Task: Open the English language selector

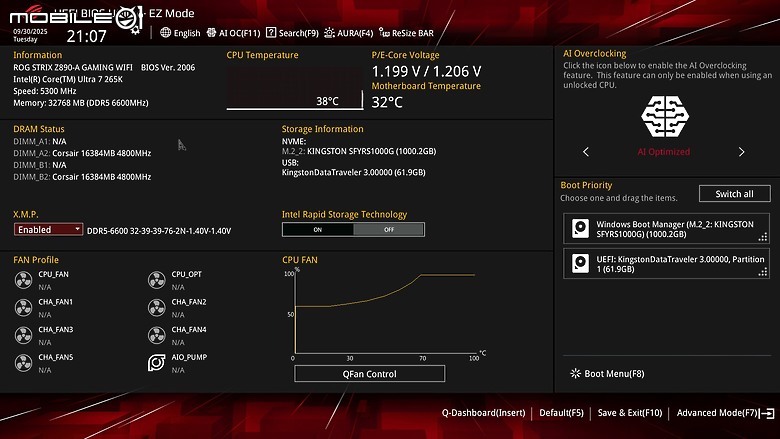Action: (180, 33)
